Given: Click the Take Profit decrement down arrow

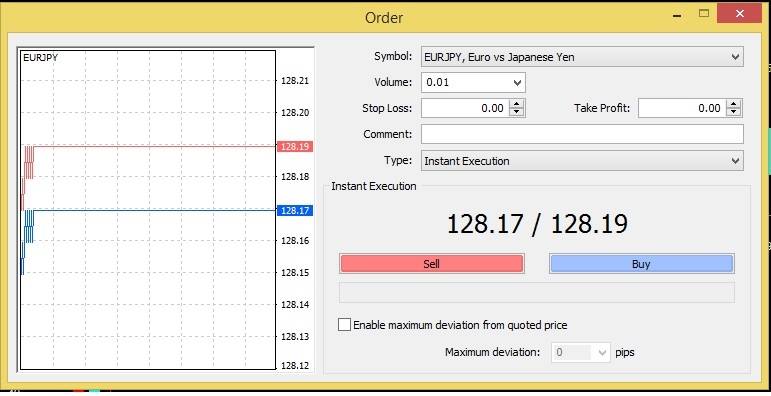Looking at the screenshot, I should point(734,113).
